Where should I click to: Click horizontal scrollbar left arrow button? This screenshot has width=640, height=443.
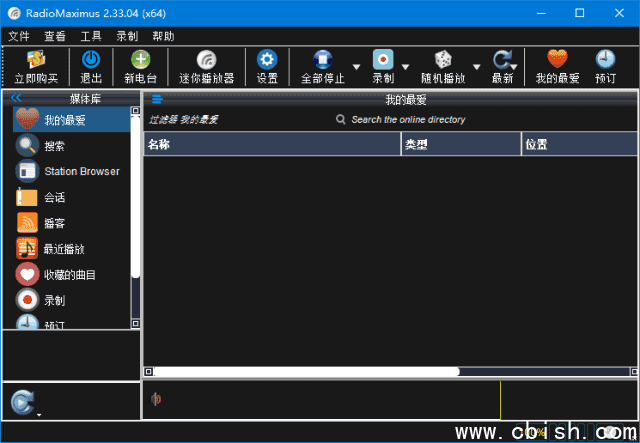click(x=149, y=372)
